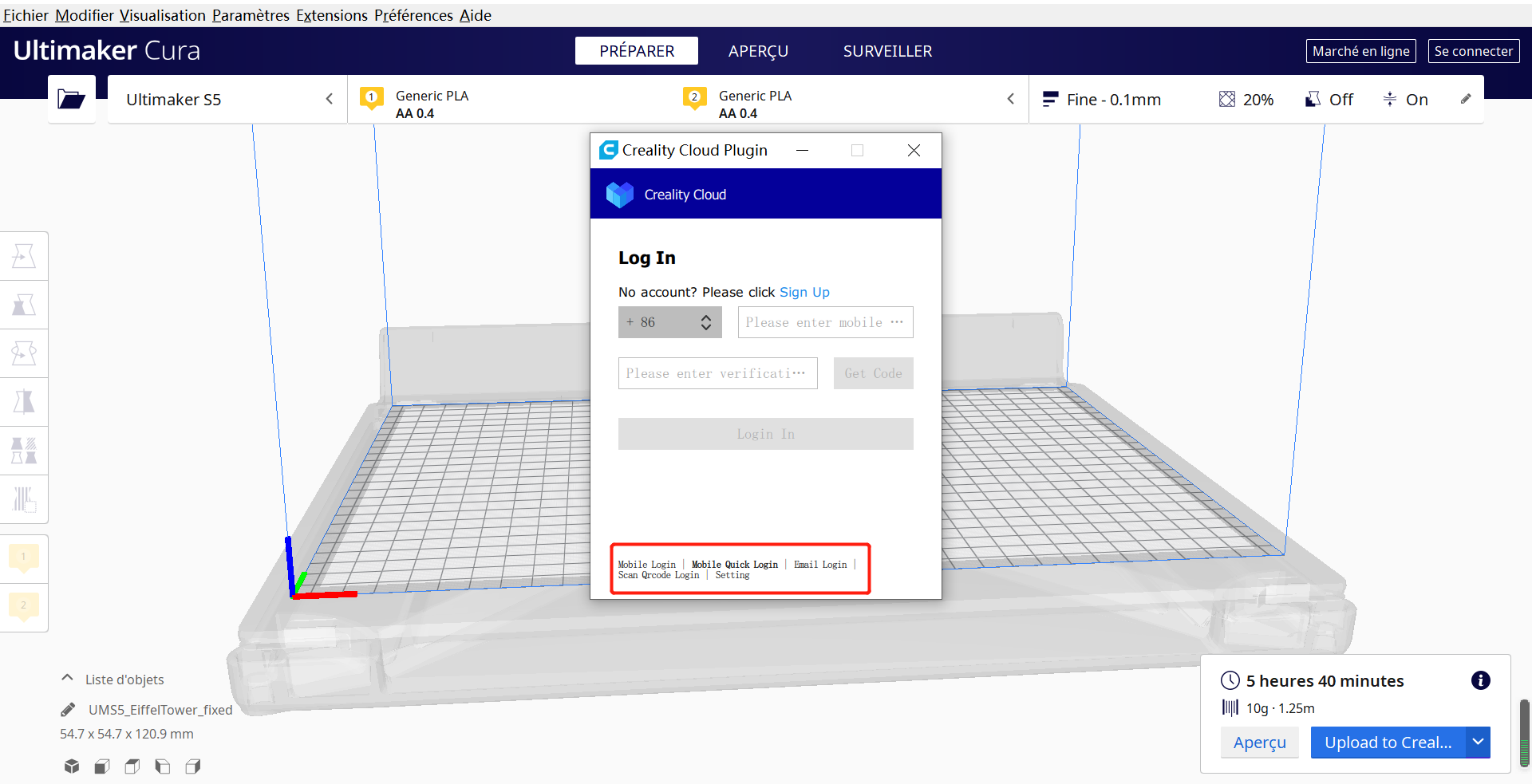Collapse the Ultimaker S5 printer panel
Image resolution: width=1532 pixels, height=784 pixels.
(329, 99)
